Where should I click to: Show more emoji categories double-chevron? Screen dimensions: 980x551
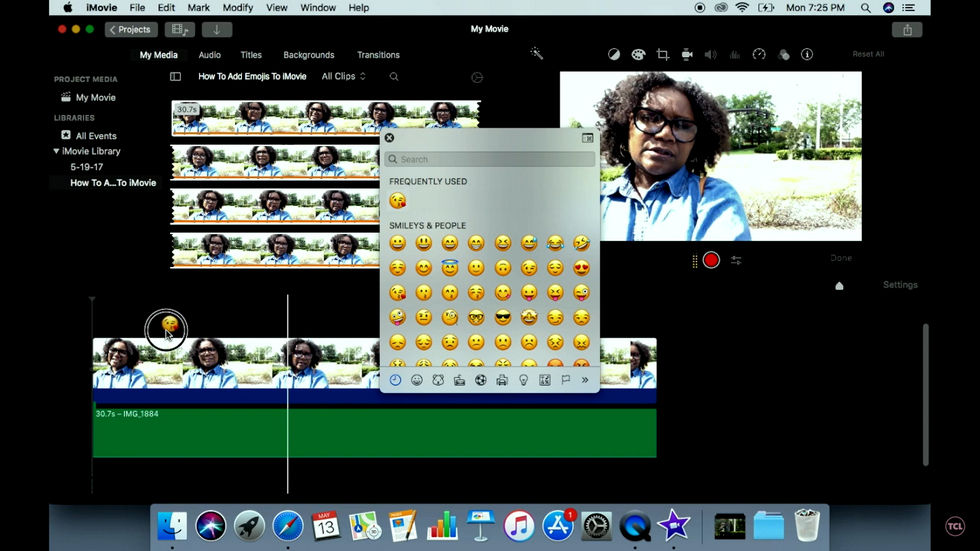[585, 380]
